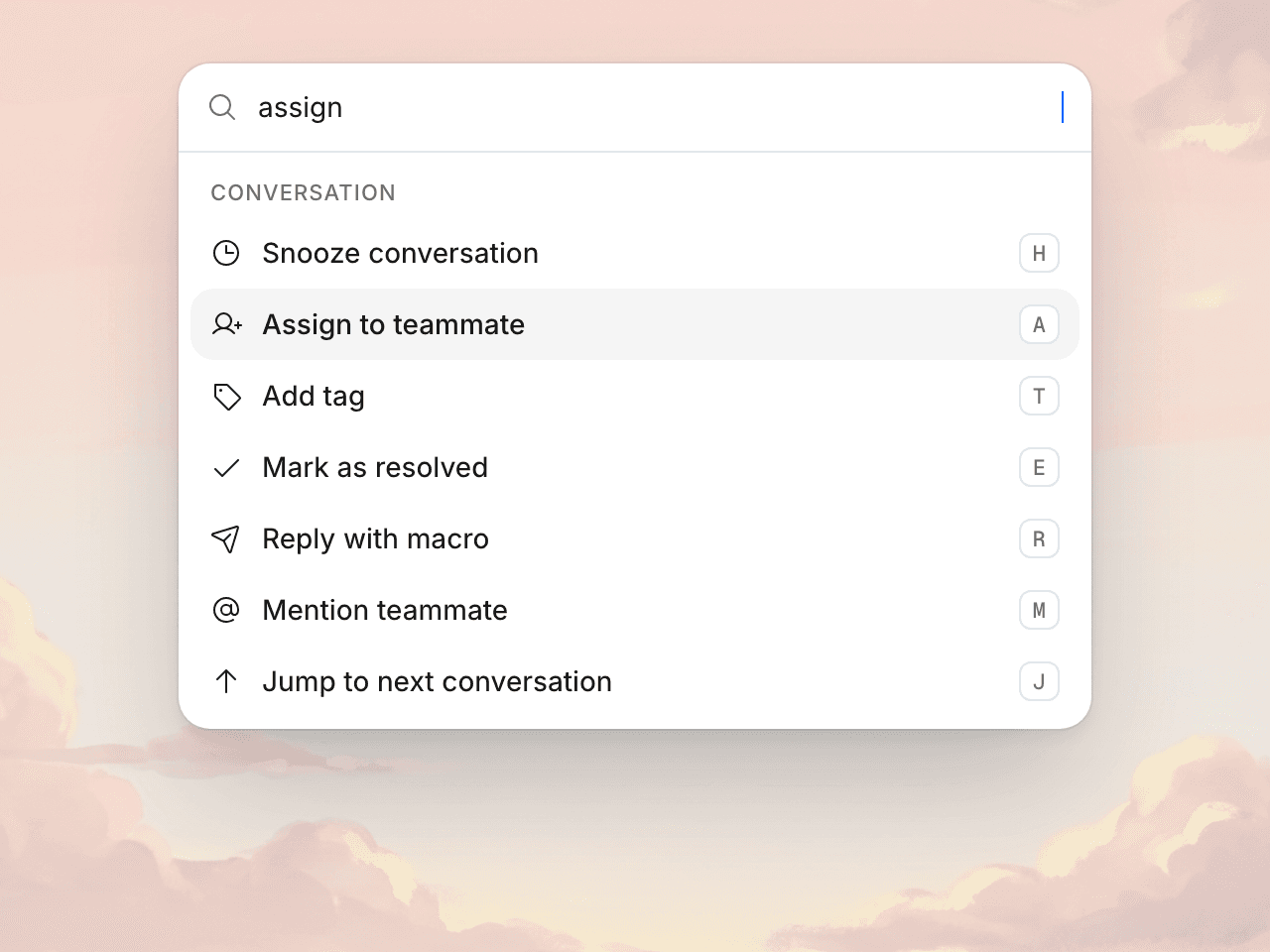Screen dimensions: 1270x952
Task: Choose Mention teammate command
Action: coord(635,610)
